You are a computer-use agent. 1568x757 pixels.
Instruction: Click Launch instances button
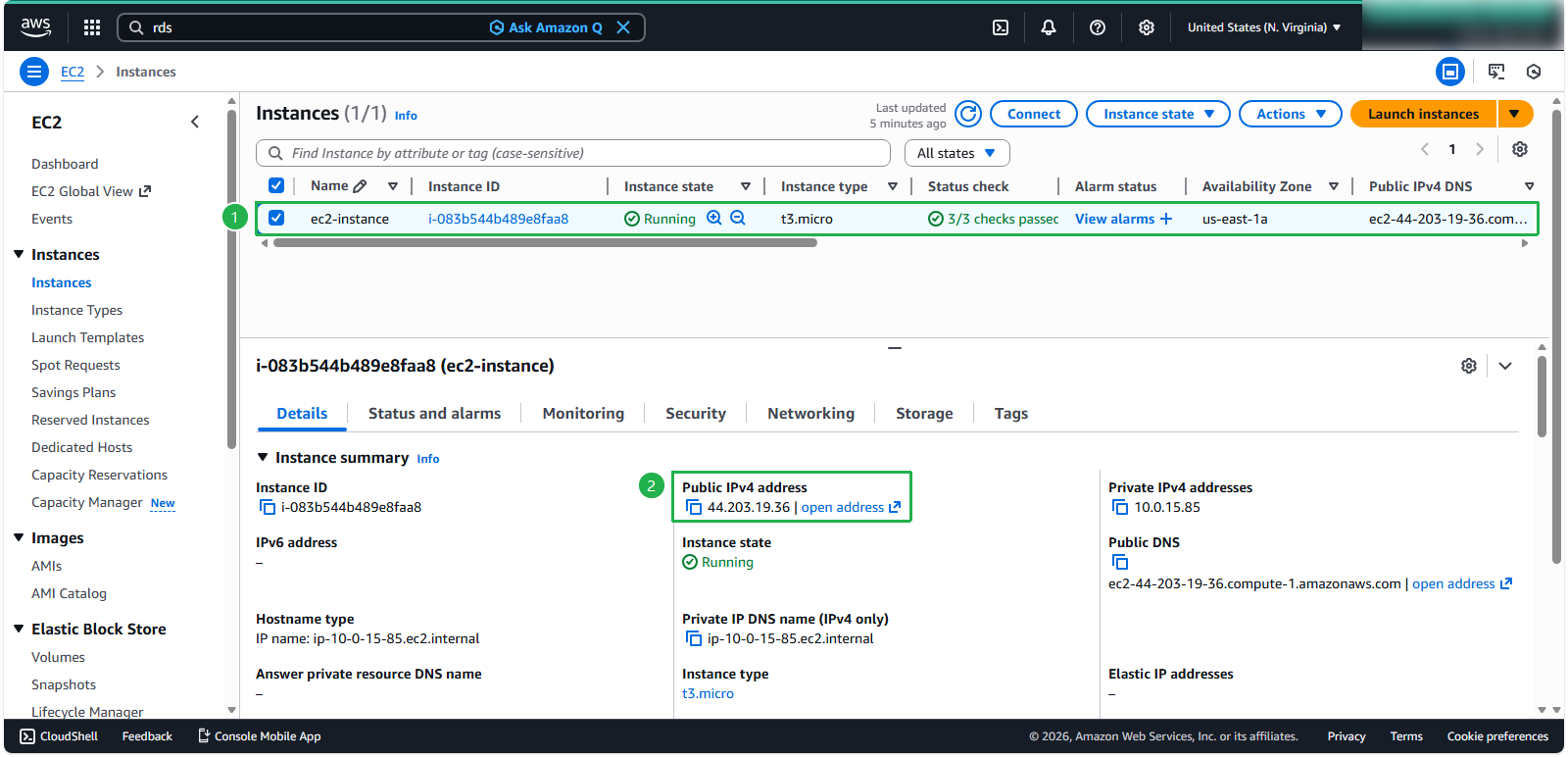coord(1423,114)
